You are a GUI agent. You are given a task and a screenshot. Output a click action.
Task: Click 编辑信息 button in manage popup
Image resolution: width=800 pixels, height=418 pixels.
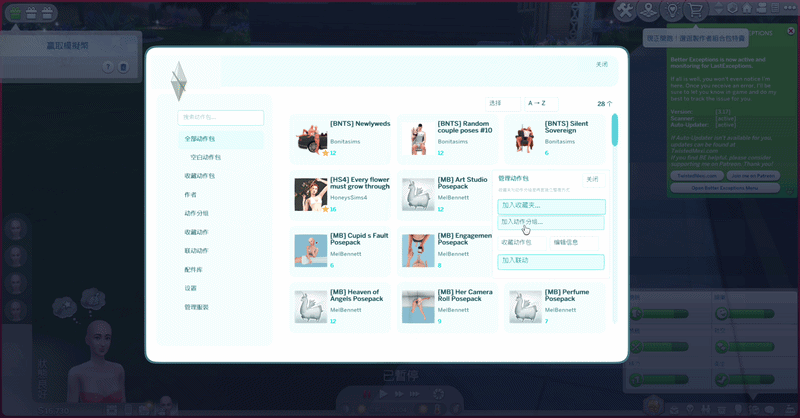pos(574,243)
